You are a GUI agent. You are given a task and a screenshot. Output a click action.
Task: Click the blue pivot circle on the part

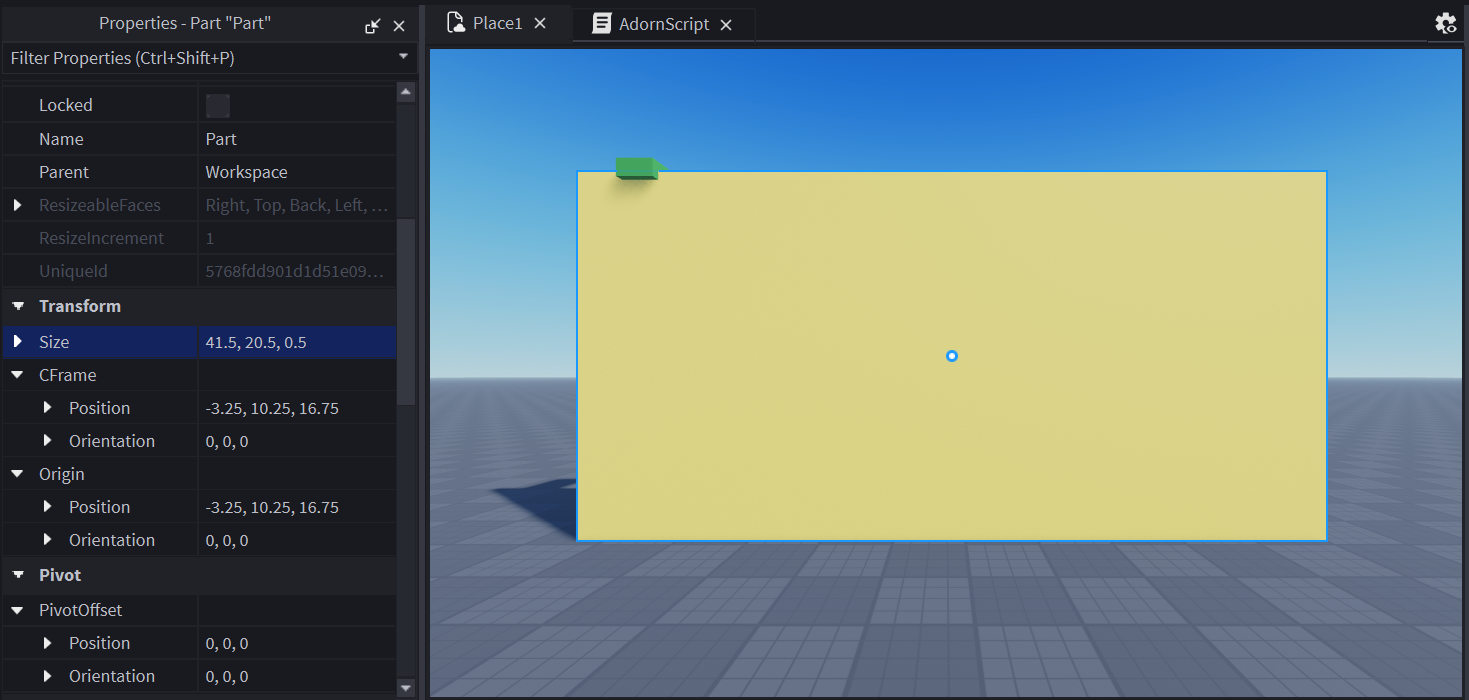952,356
